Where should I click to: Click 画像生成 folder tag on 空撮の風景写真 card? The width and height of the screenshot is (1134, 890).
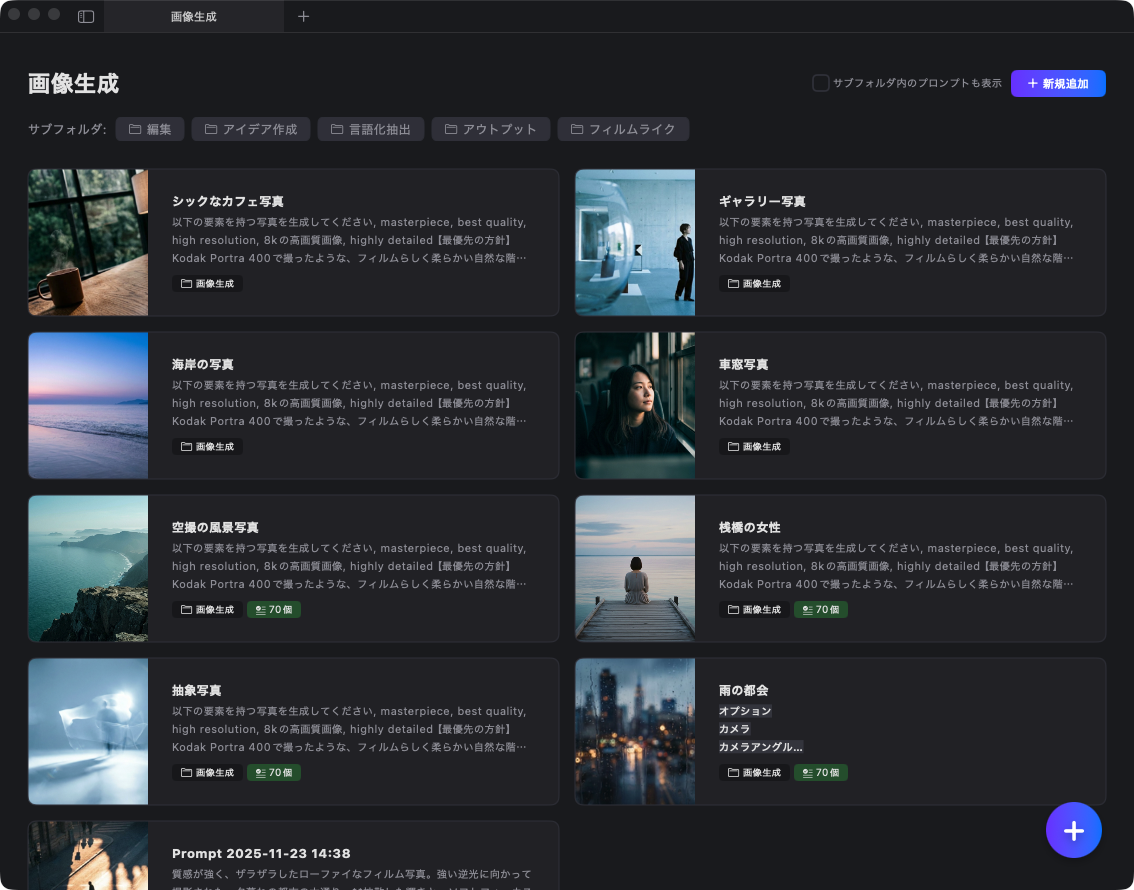208,610
